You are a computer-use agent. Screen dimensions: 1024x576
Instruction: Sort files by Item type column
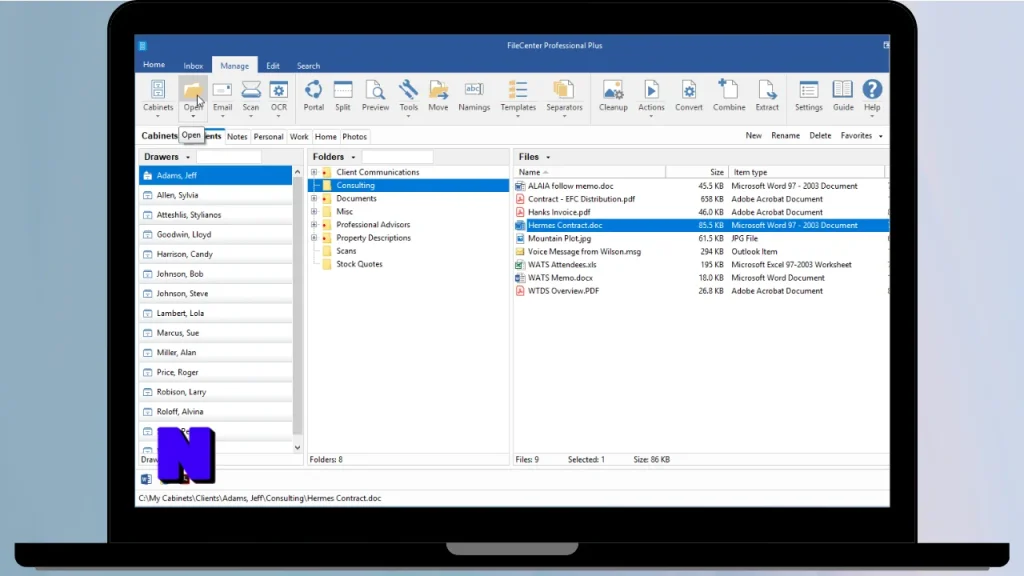[x=807, y=172]
